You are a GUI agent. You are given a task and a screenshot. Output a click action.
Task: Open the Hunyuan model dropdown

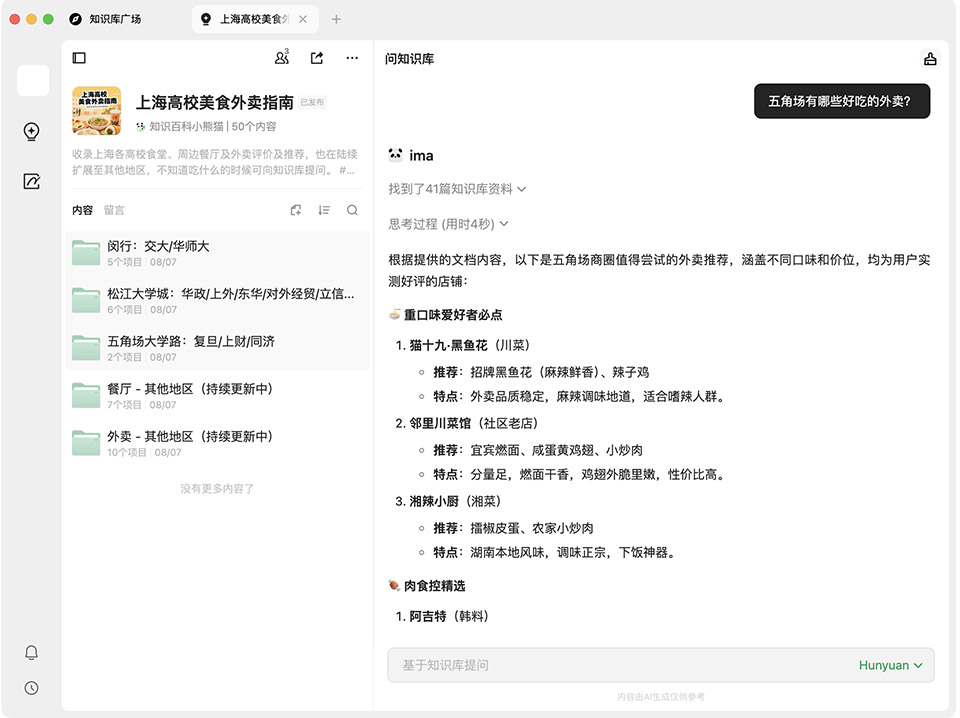pos(890,665)
